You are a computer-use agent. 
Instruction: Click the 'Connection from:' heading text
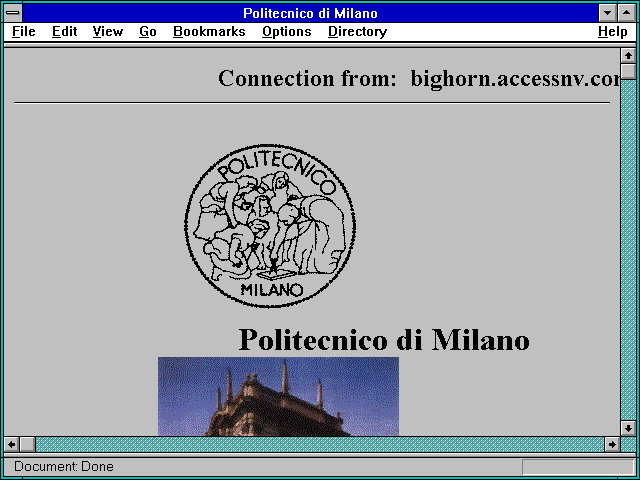tap(307, 78)
